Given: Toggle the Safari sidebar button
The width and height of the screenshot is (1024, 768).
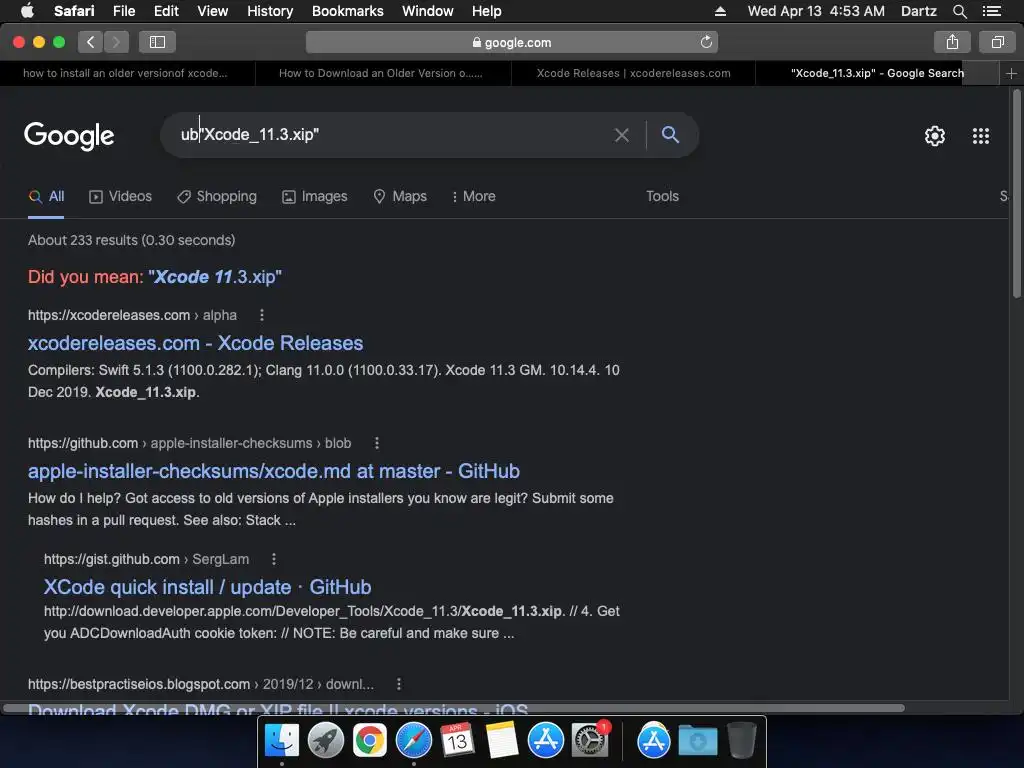Looking at the screenshot, I should pos(157,42).
